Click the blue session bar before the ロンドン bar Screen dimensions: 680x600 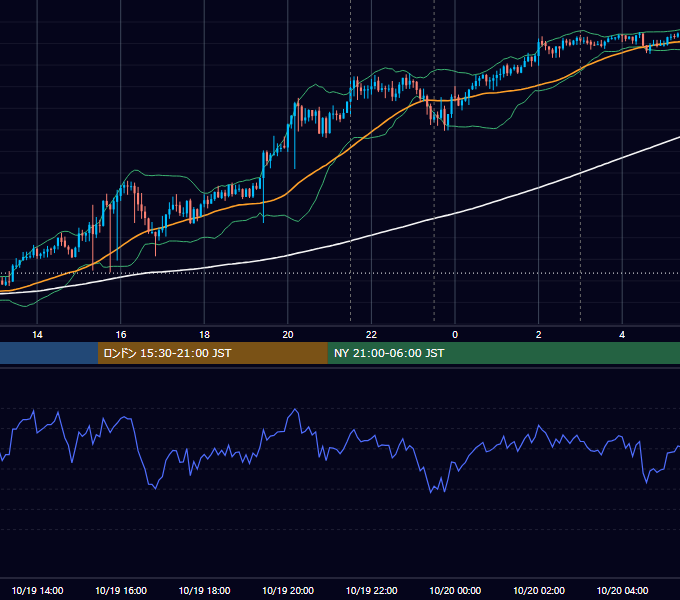(x=49, y=353)
